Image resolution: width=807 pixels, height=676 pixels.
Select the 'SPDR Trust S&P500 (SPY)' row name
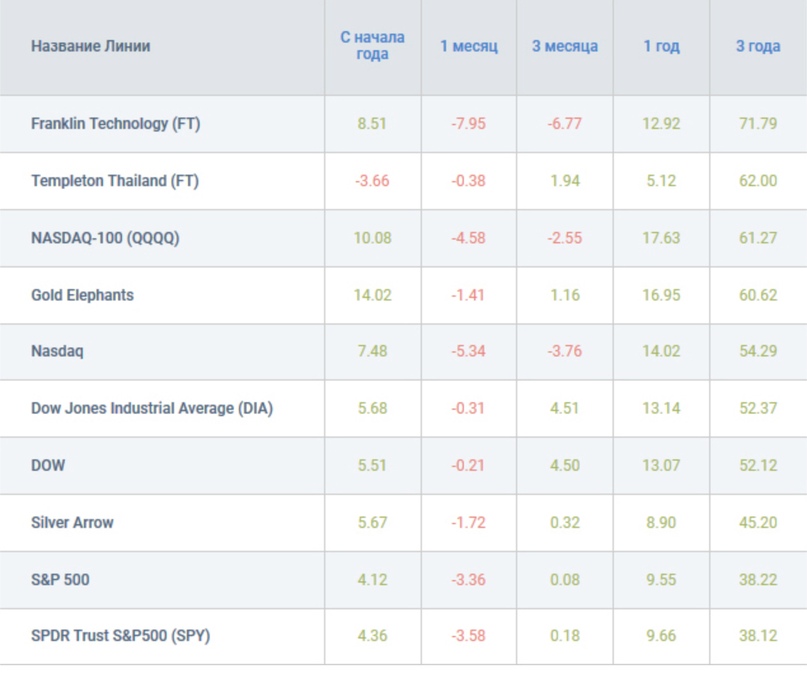click(x=120, y=636)
